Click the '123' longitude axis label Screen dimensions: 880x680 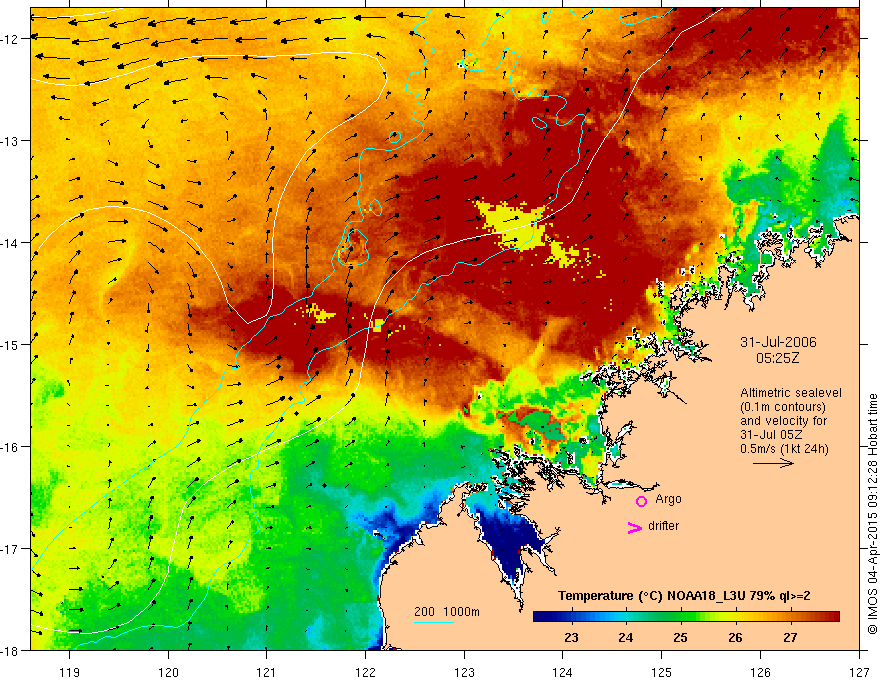464,672
